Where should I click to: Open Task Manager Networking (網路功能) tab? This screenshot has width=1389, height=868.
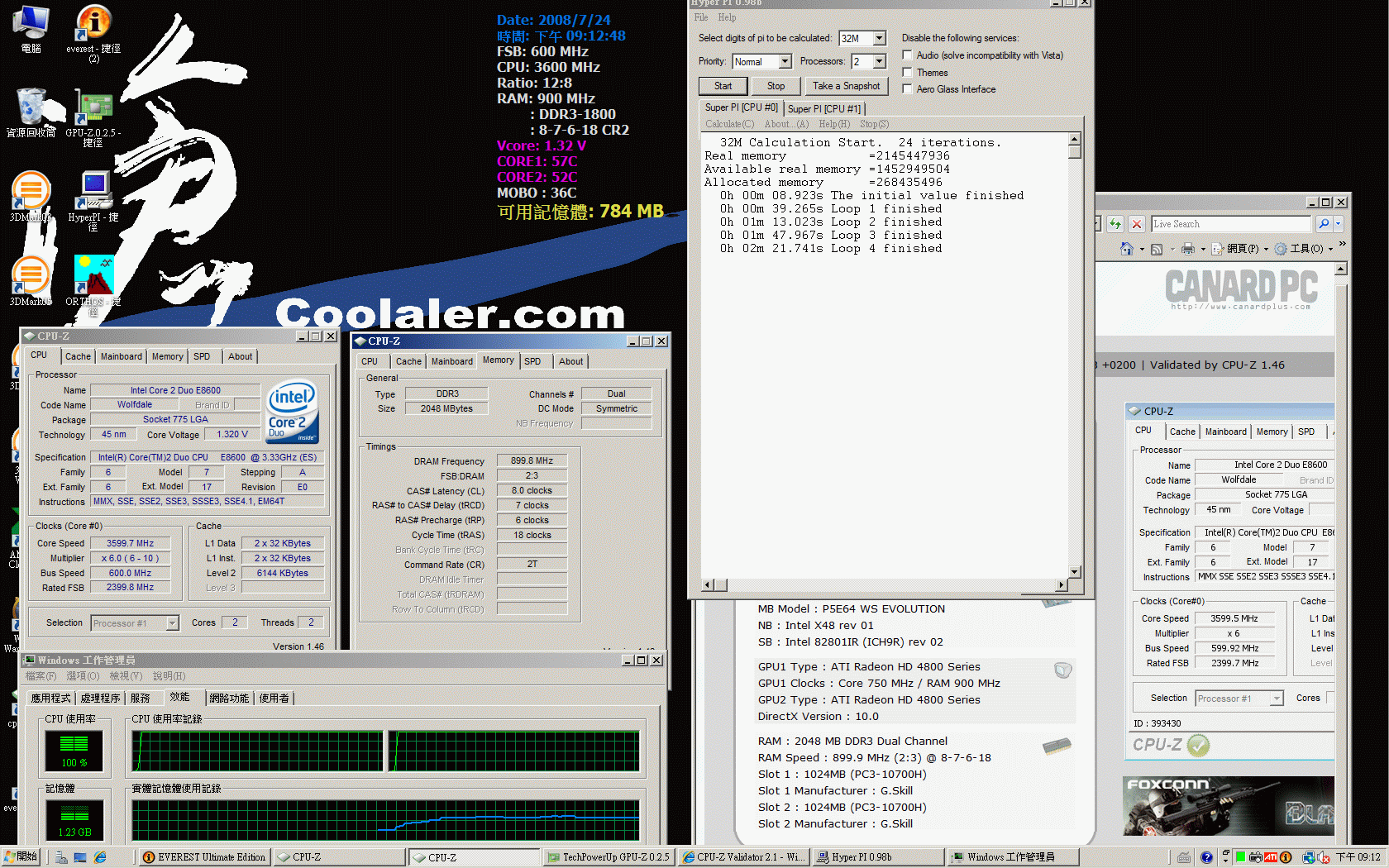coord(229,699)
